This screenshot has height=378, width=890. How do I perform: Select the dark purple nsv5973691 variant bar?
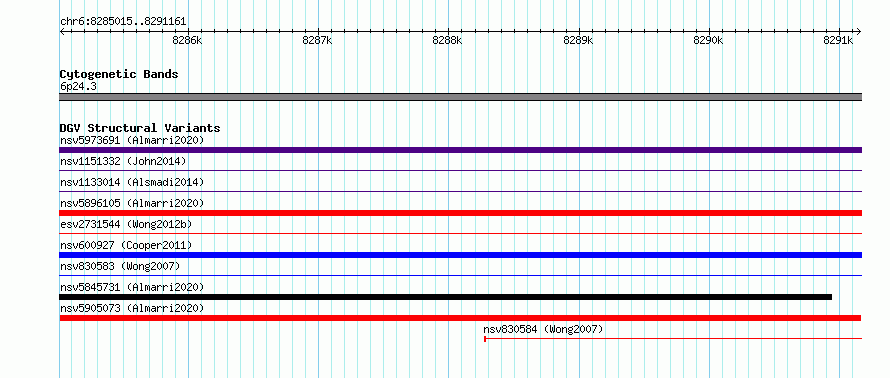point(460,150)
